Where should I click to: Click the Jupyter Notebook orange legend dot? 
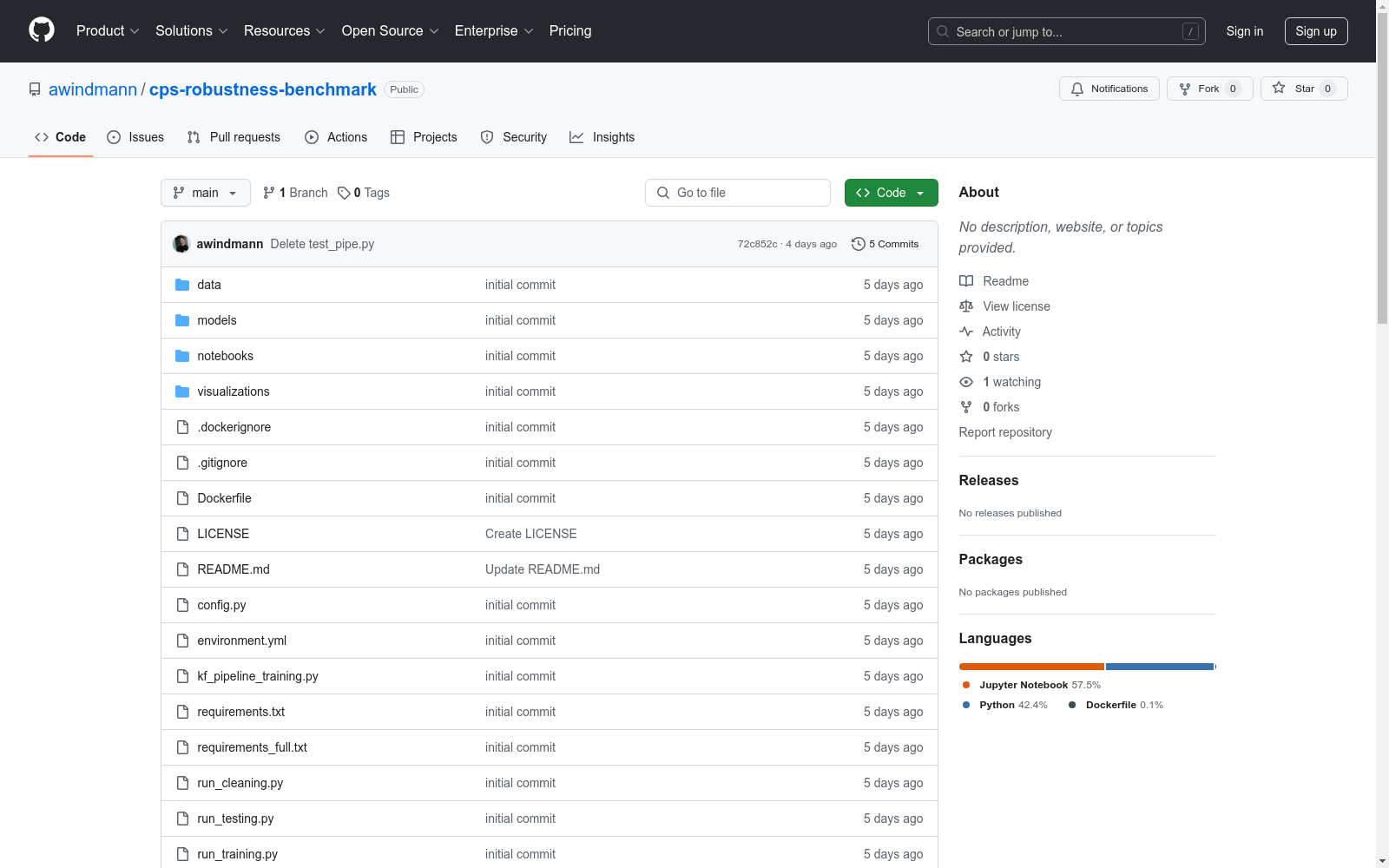tap(966, 685)
